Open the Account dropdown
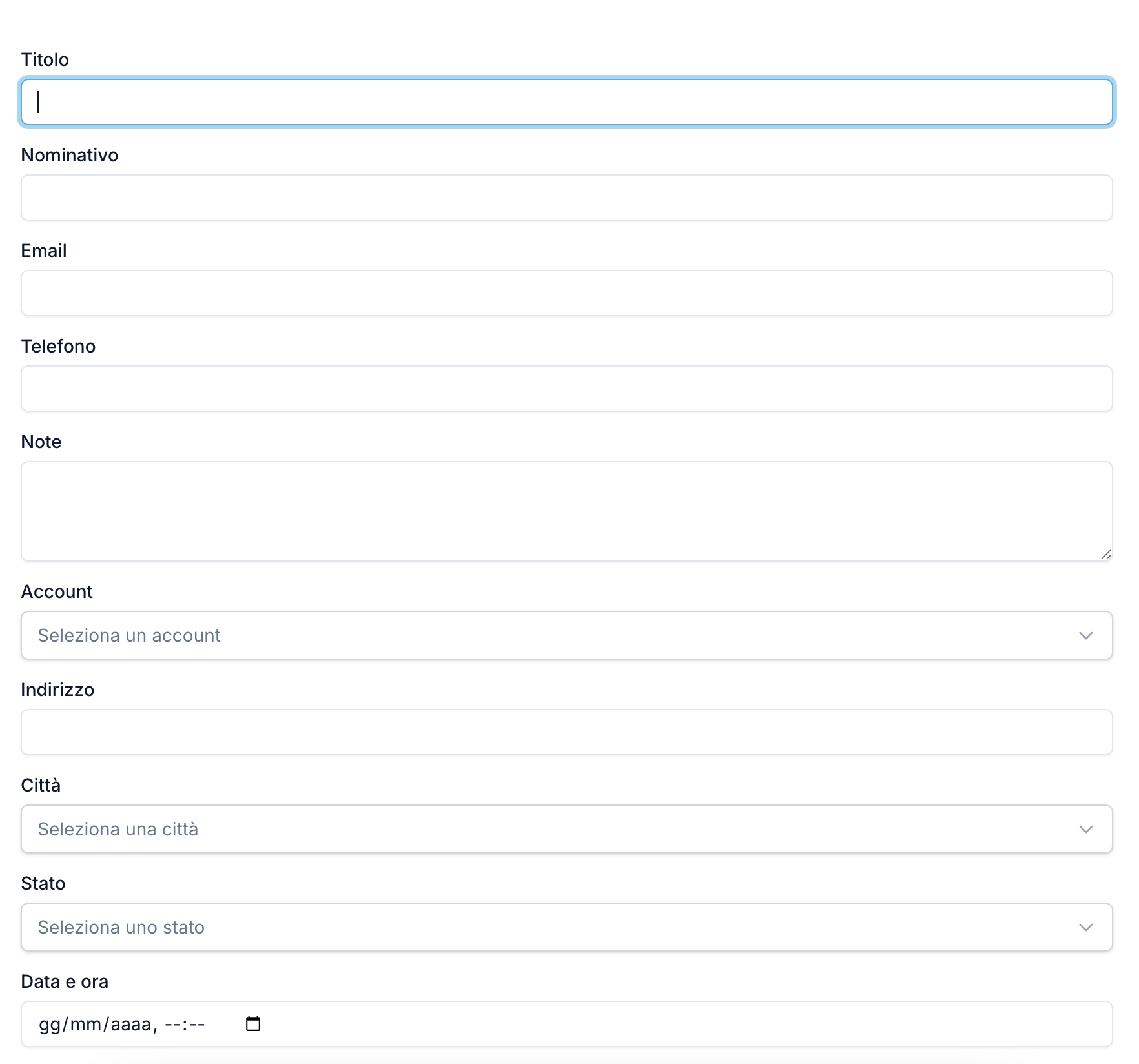The width and height of the screenshot is (1139, 1064). (x=566, y=635)
